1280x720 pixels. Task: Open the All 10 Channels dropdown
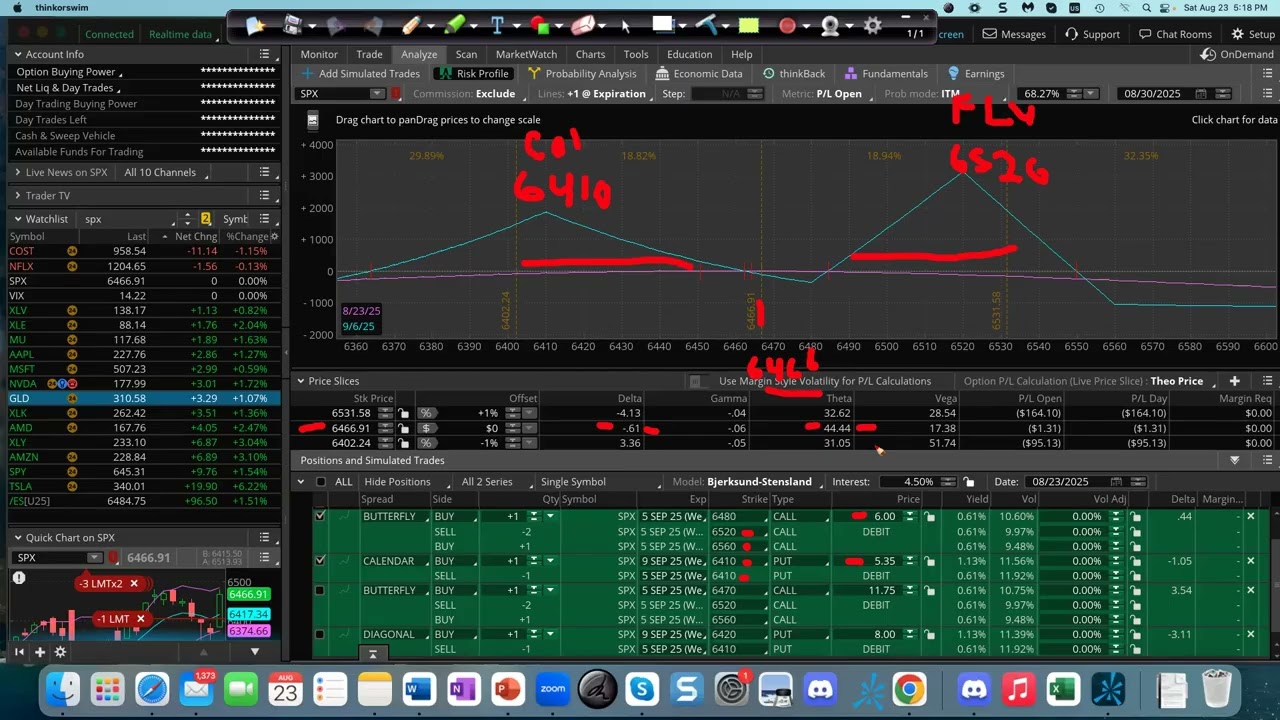167,172
